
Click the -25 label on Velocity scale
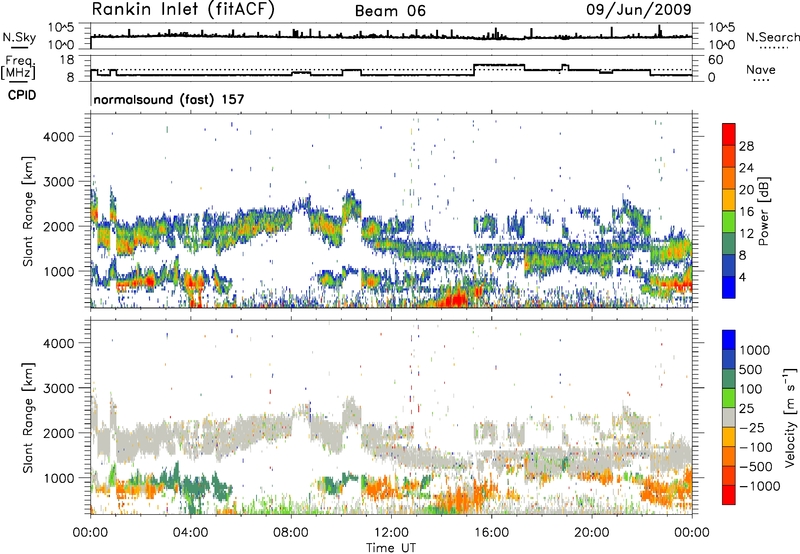[x=751, y=428]
